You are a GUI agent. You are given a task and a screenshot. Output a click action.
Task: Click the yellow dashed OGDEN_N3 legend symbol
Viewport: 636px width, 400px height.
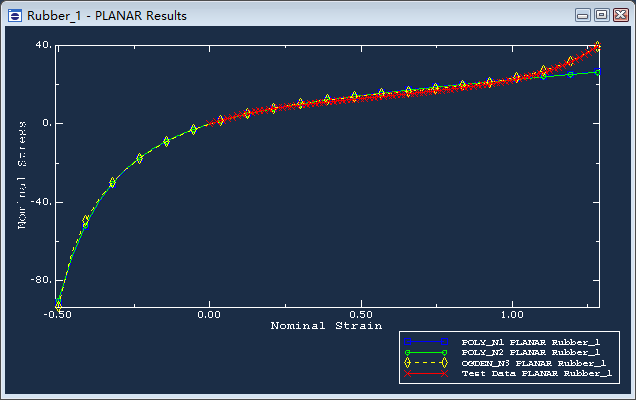click(x=425, y=363)
